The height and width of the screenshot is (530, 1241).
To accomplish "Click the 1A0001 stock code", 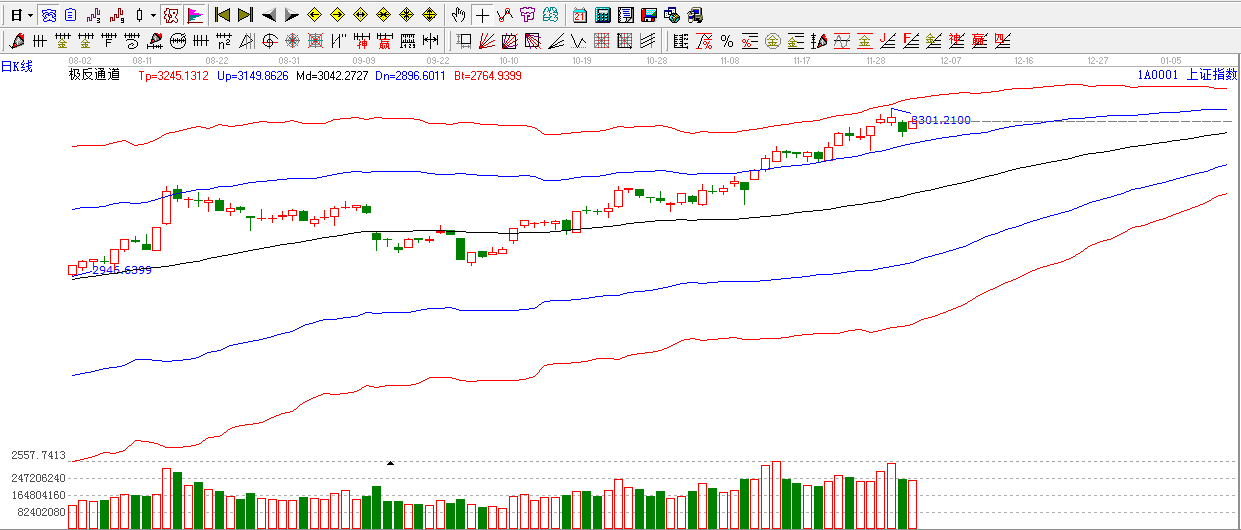I will (1156, 75).
